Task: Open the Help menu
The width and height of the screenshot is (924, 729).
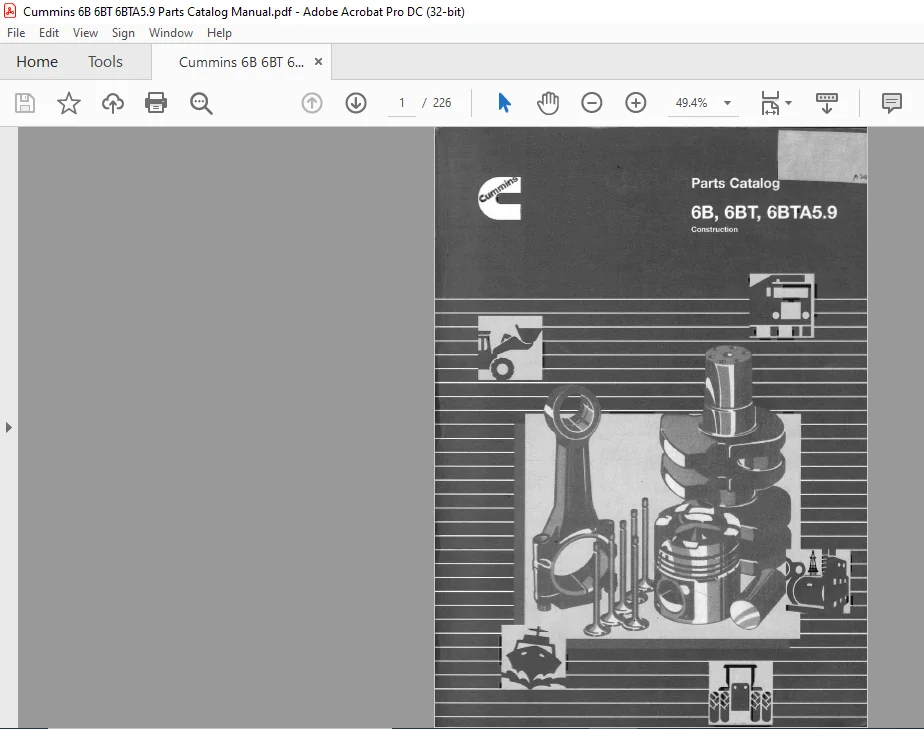Action: click(219, 33)
